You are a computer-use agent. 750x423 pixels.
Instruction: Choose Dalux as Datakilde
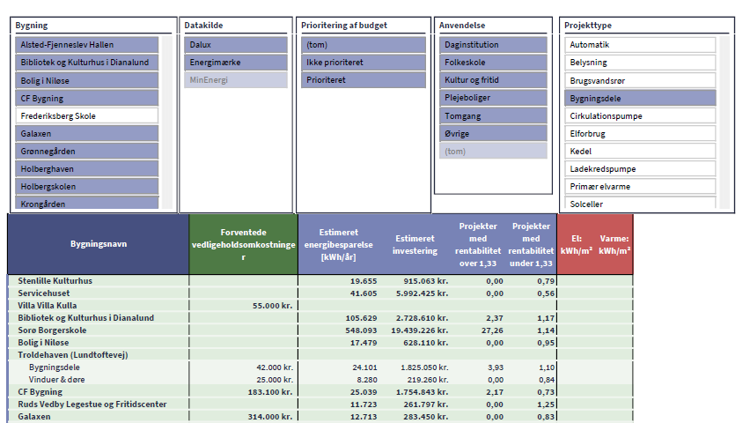[x=237, y=45]
